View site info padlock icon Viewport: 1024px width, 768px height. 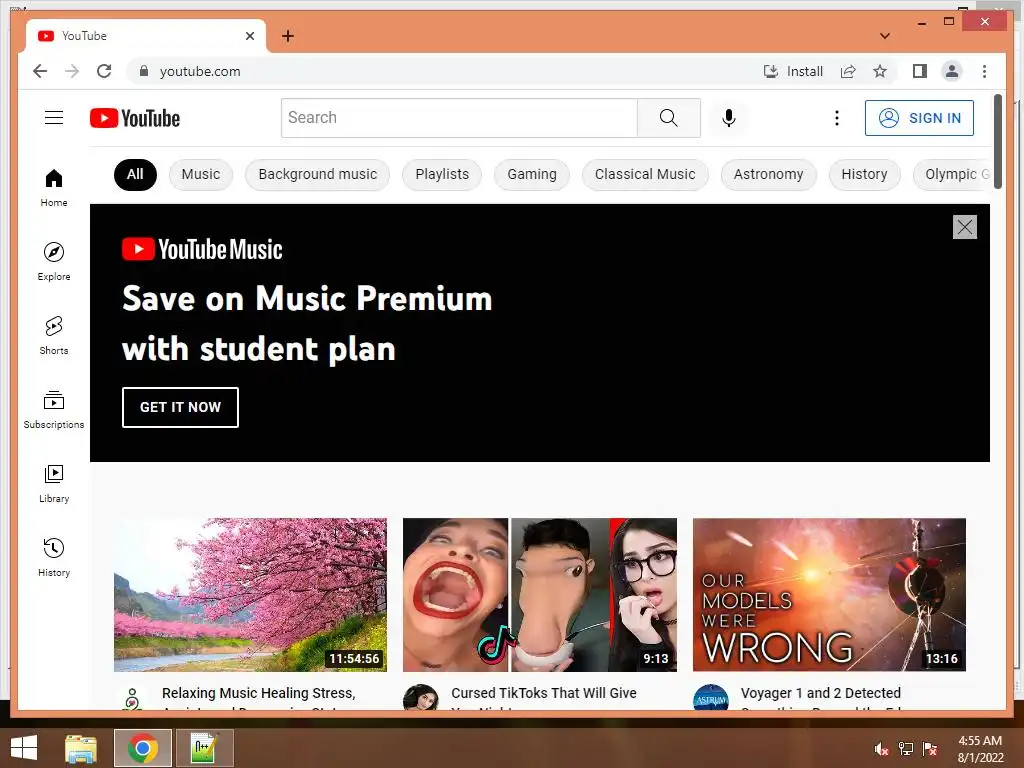coord(144,71)
